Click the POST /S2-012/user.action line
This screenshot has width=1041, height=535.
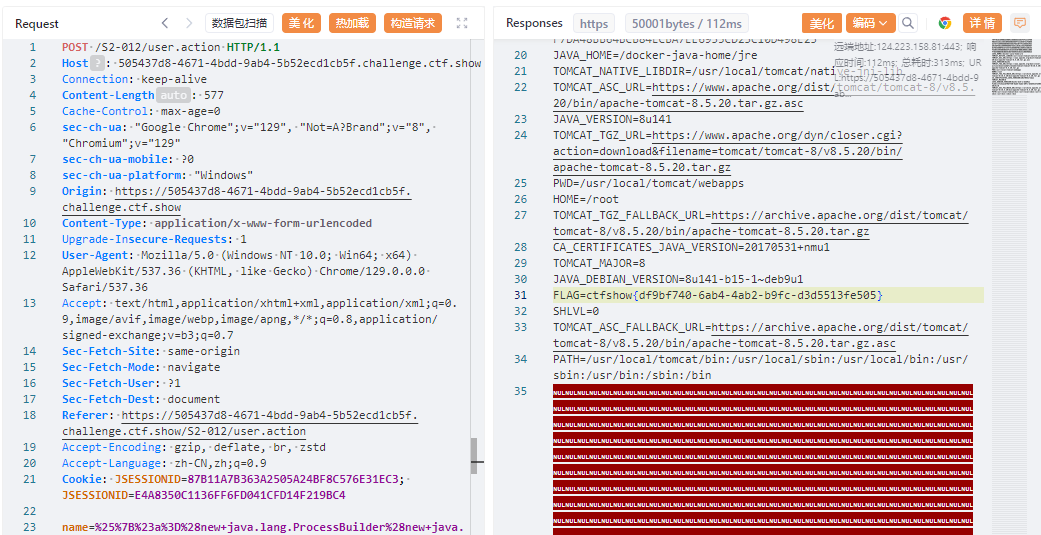pos(171,47)
